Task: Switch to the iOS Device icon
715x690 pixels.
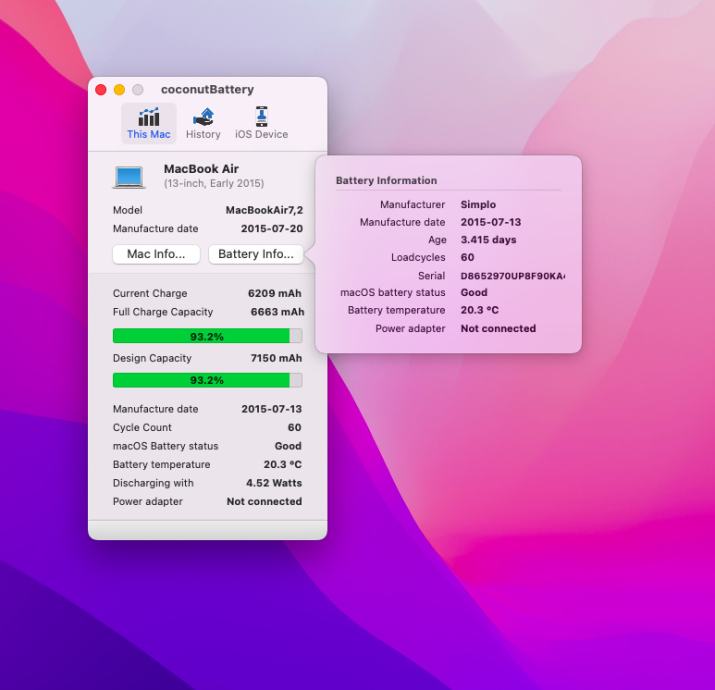Action: pyautogui.click(x=261, y=117)
